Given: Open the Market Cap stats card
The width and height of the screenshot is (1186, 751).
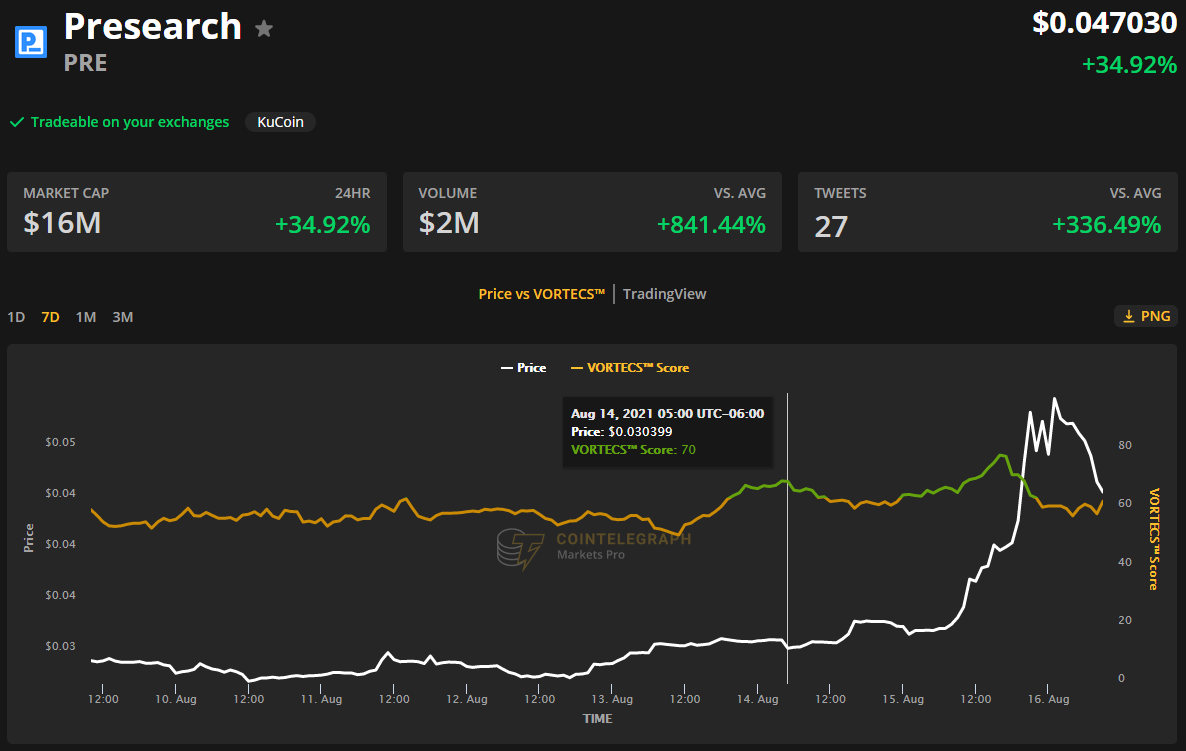Looking at the screenshot, I should pos(197,212).
